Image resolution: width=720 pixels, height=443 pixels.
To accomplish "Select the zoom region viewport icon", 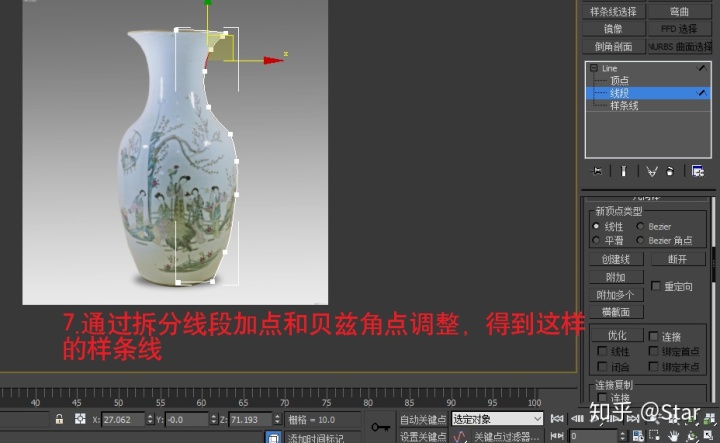I will click(x=654, y=435).
